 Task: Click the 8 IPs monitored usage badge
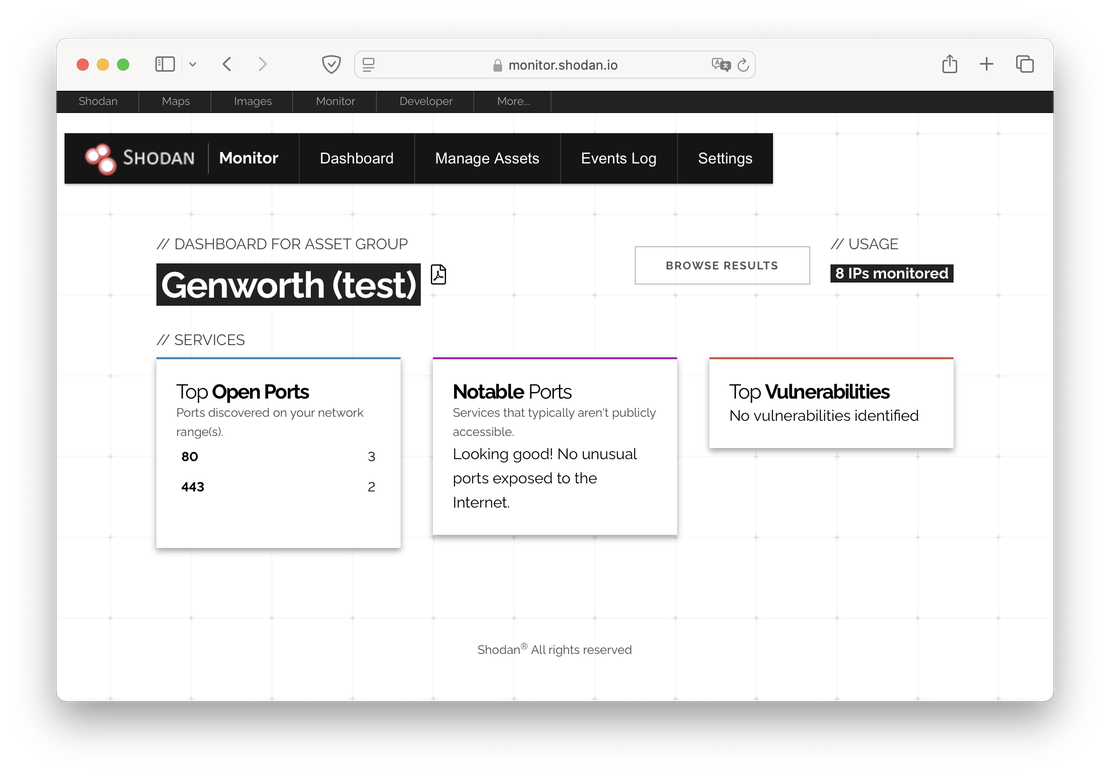[x=891, y=272]
